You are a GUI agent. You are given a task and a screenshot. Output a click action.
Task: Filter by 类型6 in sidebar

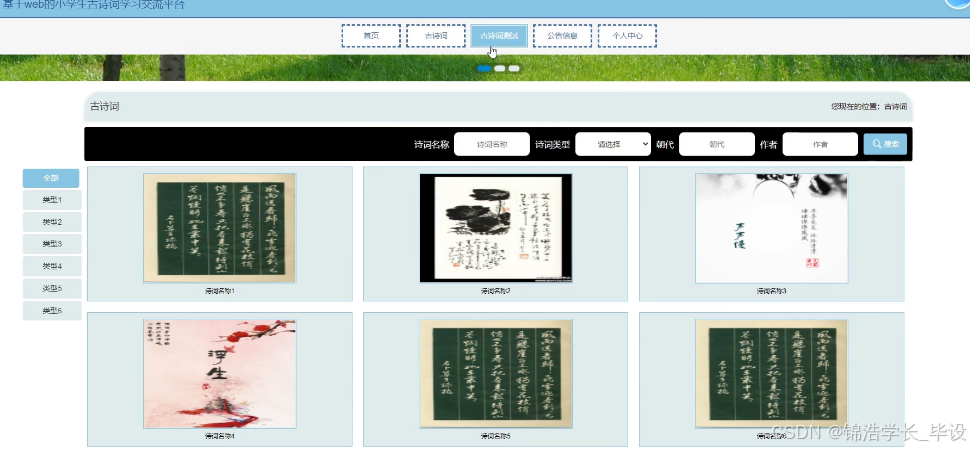tap(52, 311)
